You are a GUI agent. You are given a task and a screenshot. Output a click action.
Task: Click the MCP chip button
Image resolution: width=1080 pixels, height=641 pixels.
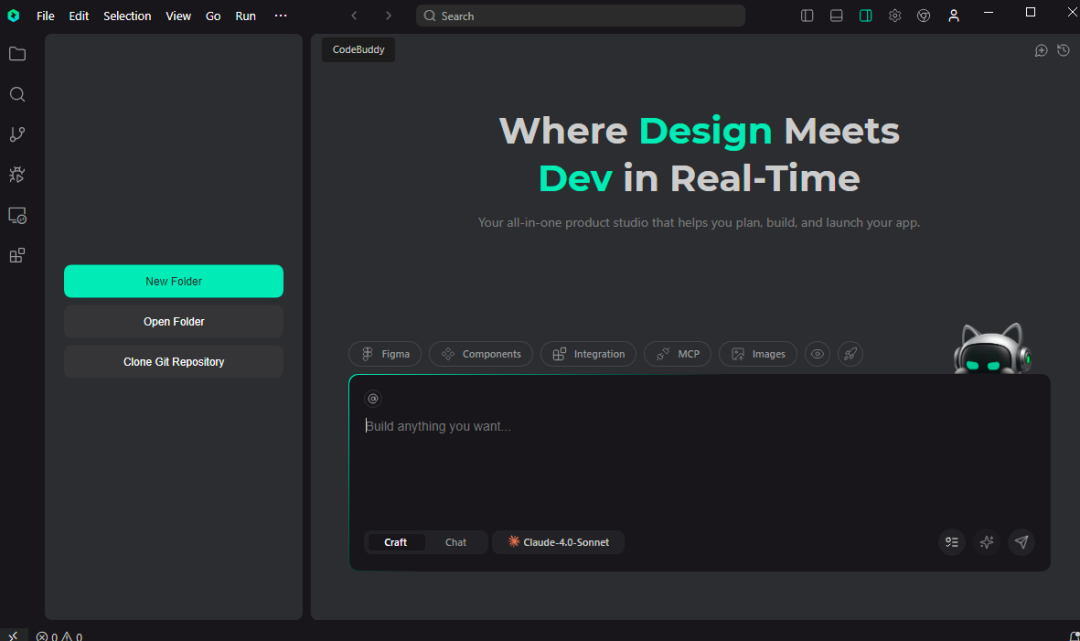(678, 354)
